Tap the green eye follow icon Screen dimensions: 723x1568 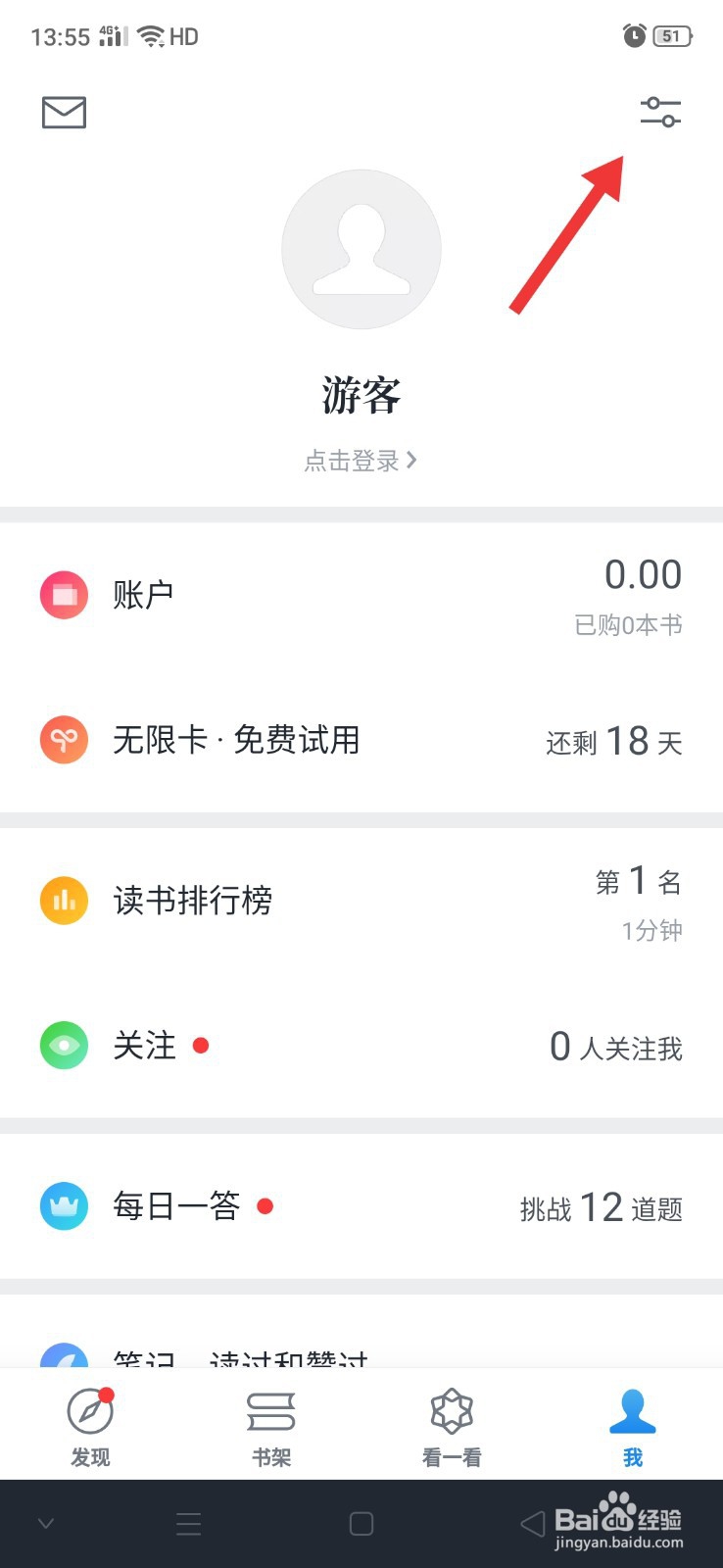tap(64, 1046)
